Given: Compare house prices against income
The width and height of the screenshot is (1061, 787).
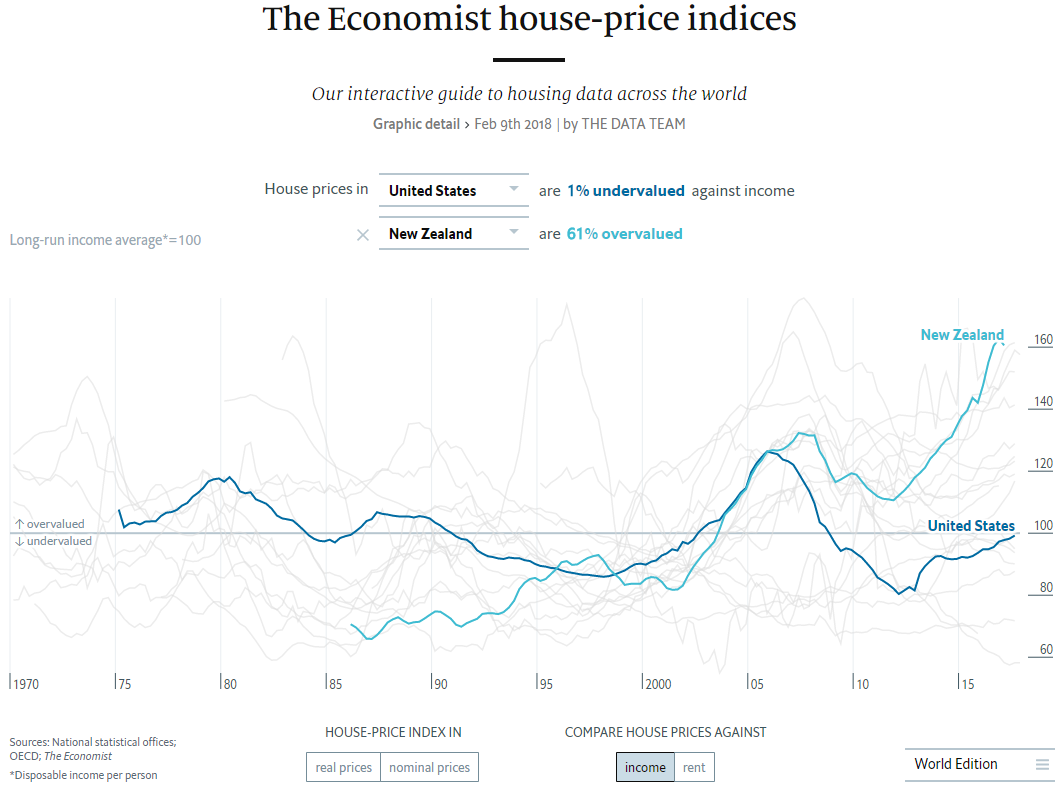Looking at the screenshot, I should tap(645, 768).
